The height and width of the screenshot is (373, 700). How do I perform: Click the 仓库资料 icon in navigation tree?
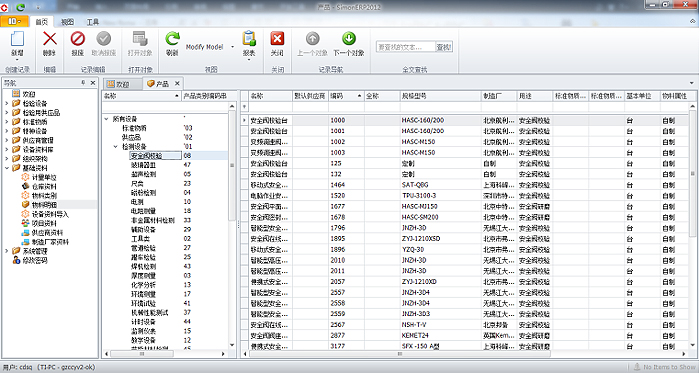tap(25, 186)
